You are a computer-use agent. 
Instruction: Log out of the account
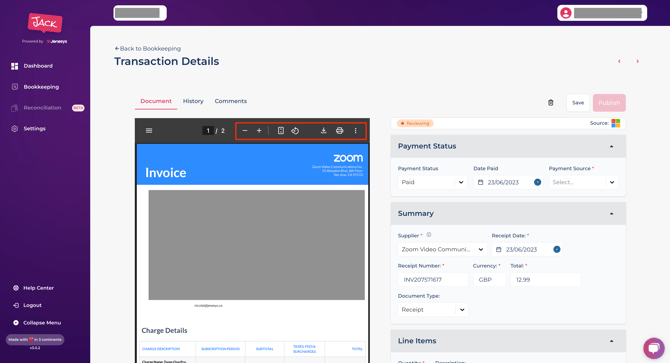click(x=32, y=305)
